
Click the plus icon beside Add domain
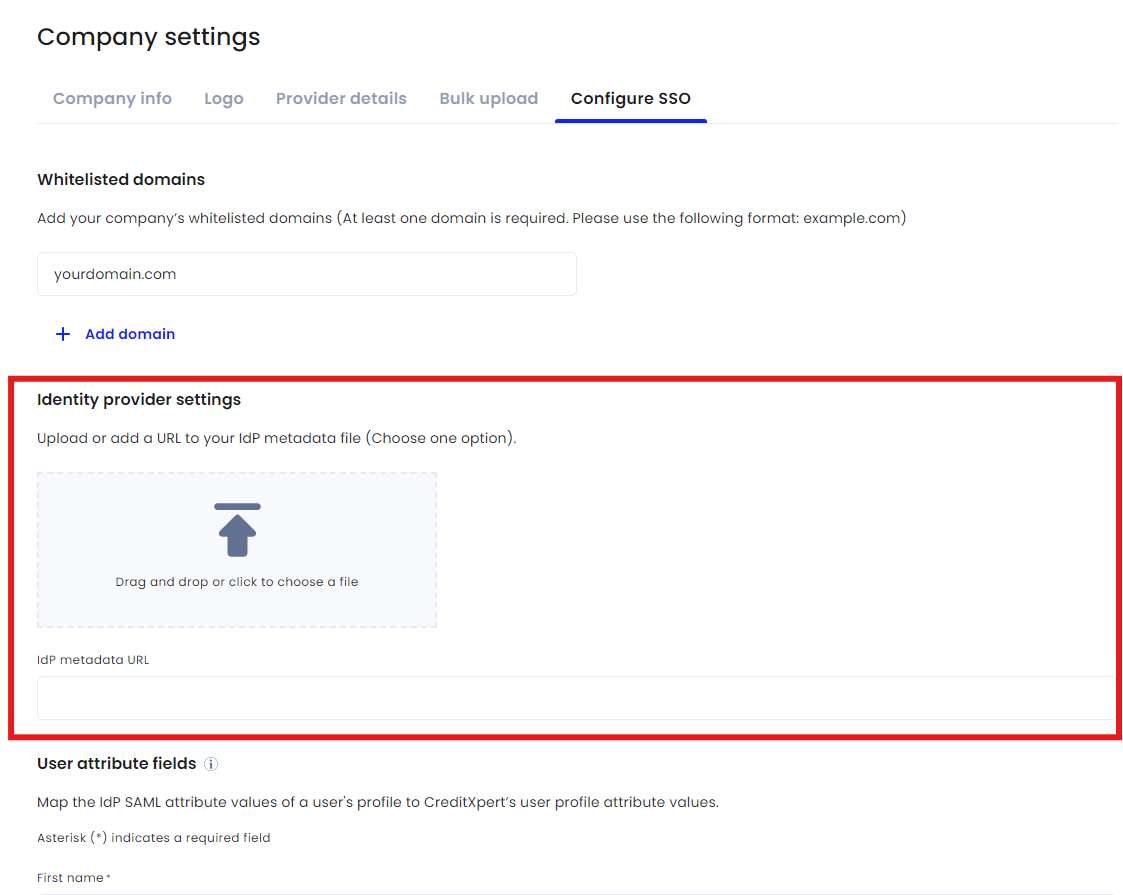(x=63, y=334)
